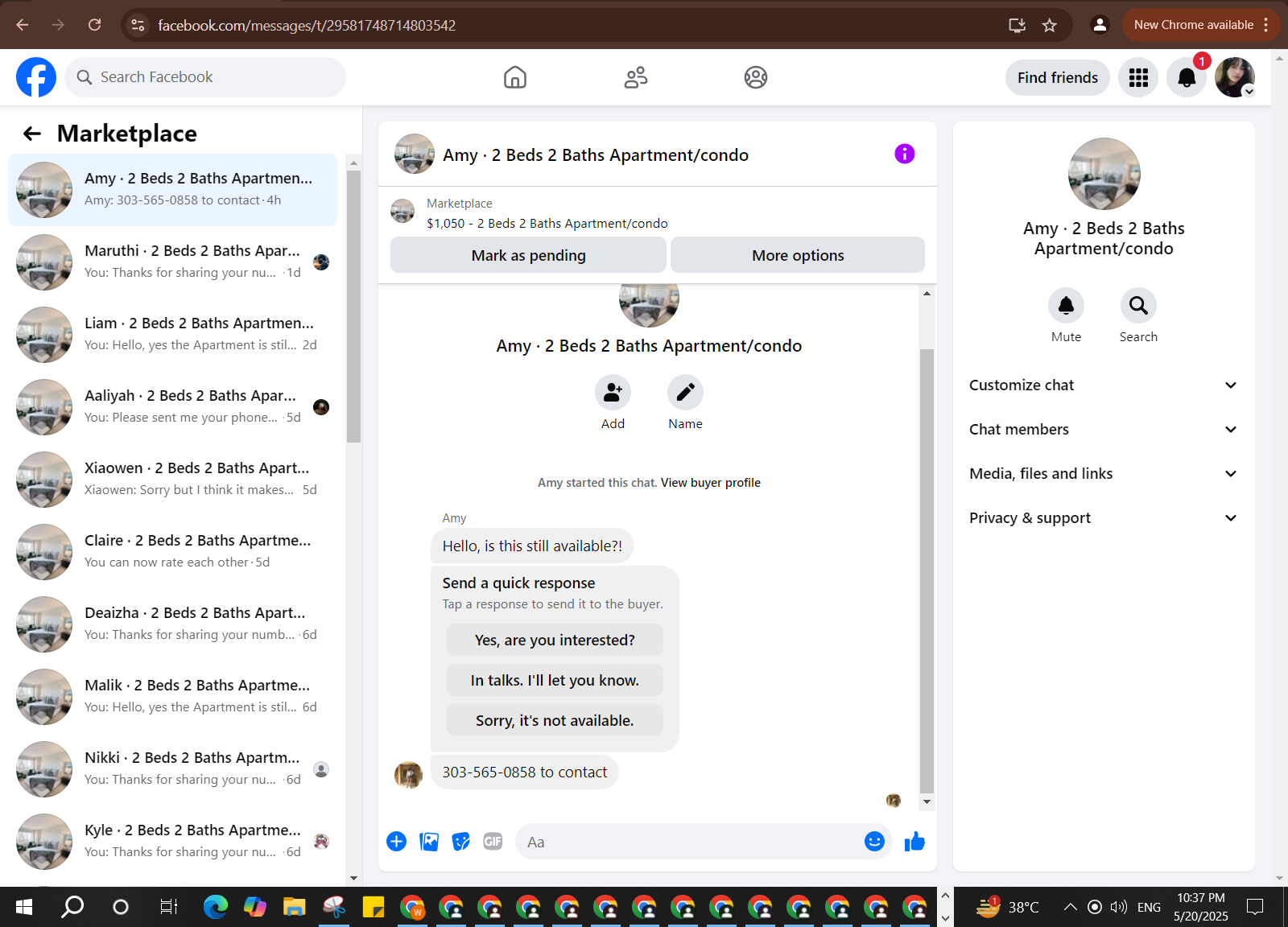Open the notifications bell
Screen dimensions: 1288x927
tap(1187, 77)
